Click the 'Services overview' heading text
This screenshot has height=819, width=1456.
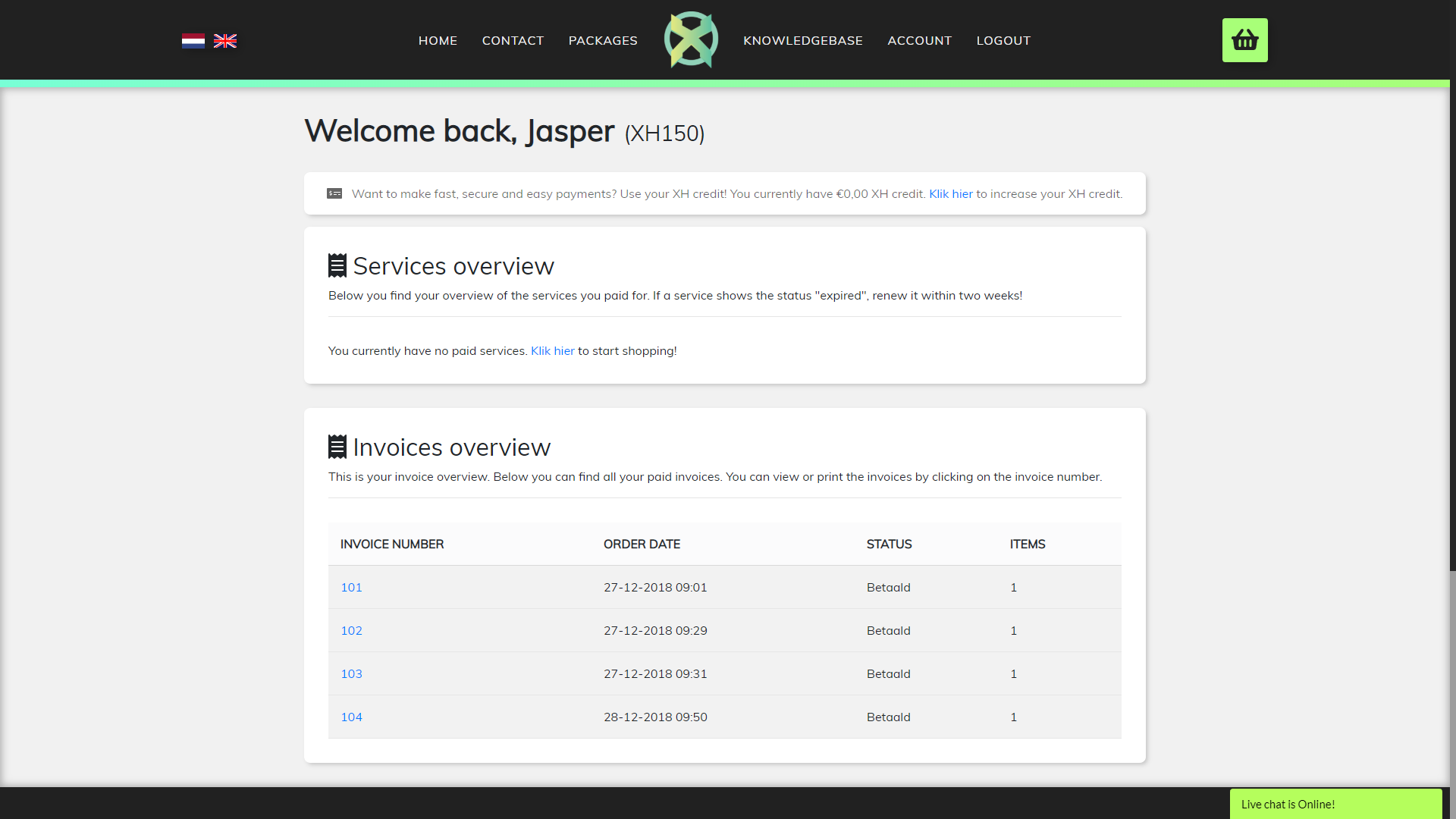pyautogui.click(x=453, y=266)
